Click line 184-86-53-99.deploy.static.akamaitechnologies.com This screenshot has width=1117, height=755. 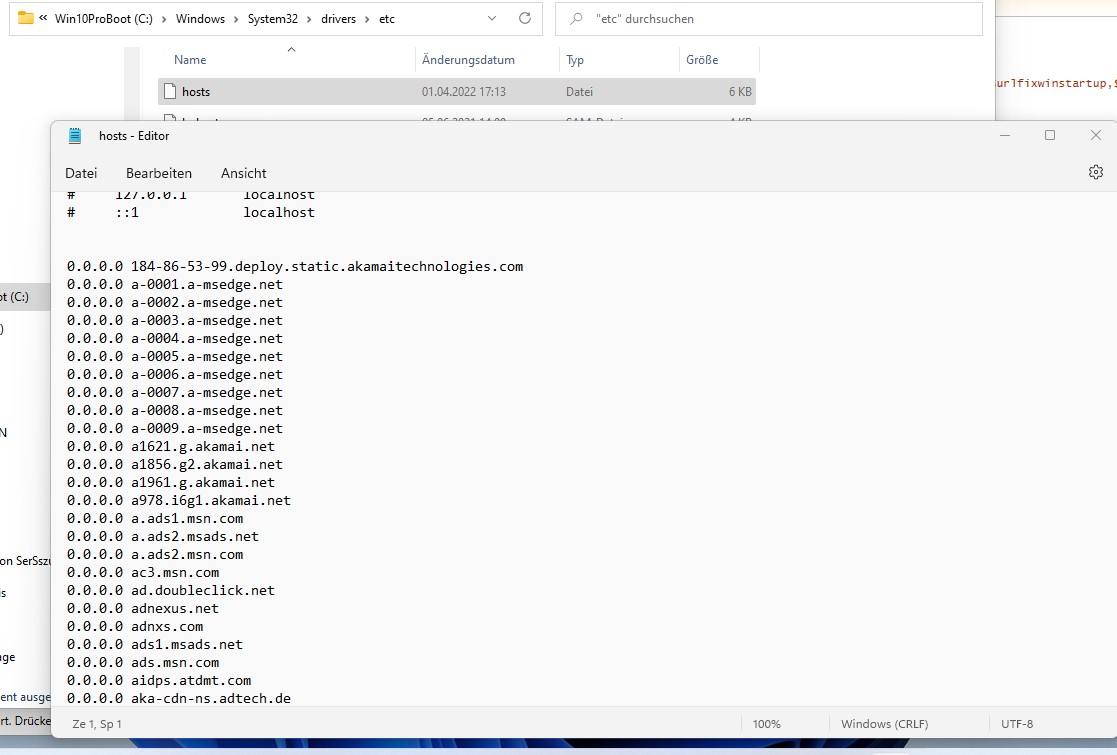click(295, 266)
